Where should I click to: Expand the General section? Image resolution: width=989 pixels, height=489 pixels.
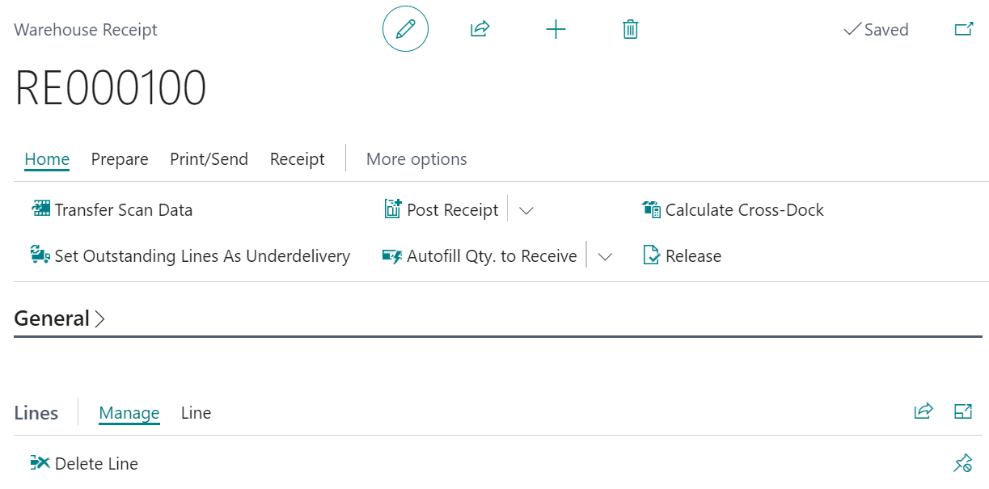(x=60, y=319)
